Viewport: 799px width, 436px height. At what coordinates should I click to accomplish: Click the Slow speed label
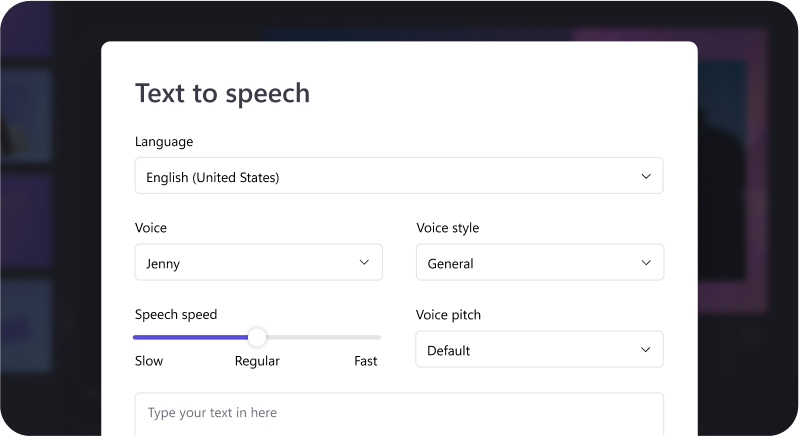click(149, 361)
